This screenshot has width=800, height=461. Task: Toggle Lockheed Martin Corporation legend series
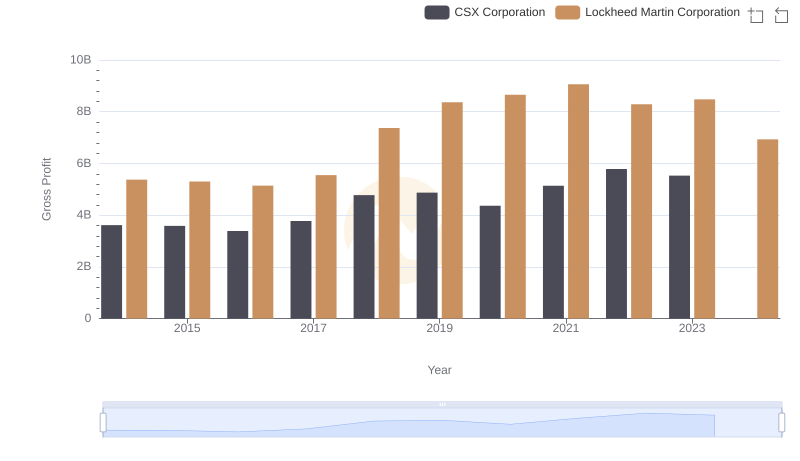tap(647, 12)
